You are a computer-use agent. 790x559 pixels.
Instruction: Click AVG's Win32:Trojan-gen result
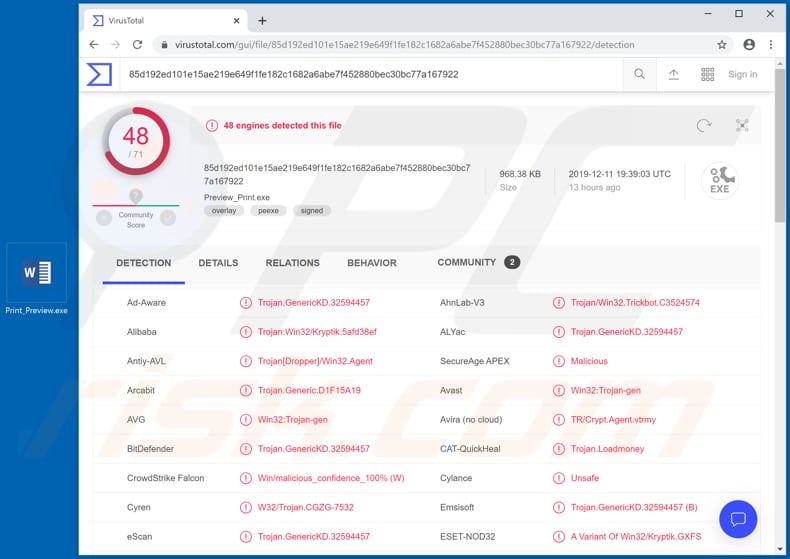coord(292,420)
